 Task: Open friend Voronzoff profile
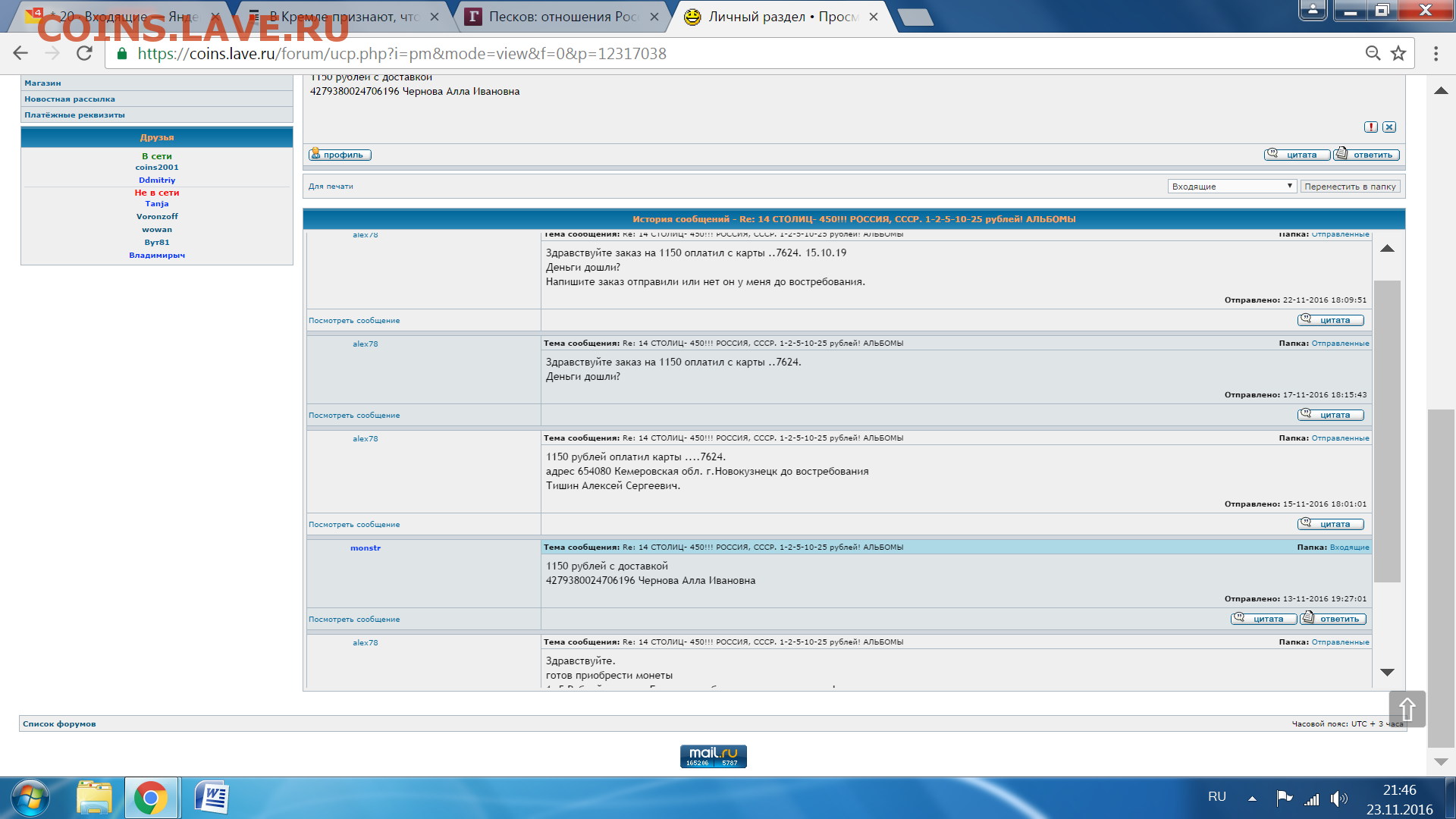(157, 216)
